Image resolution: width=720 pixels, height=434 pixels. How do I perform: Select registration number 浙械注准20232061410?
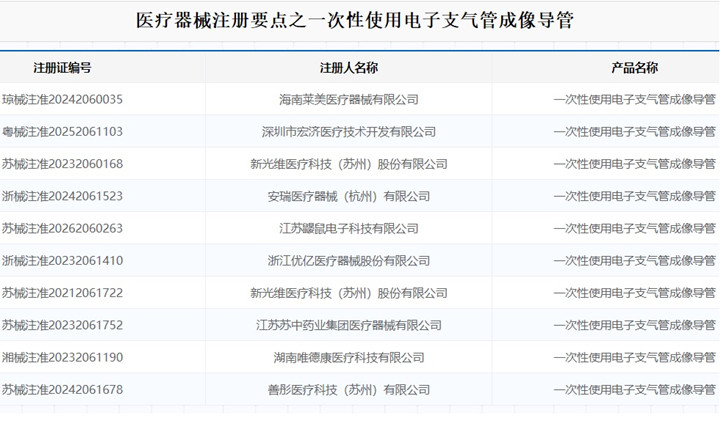point(62,261)
